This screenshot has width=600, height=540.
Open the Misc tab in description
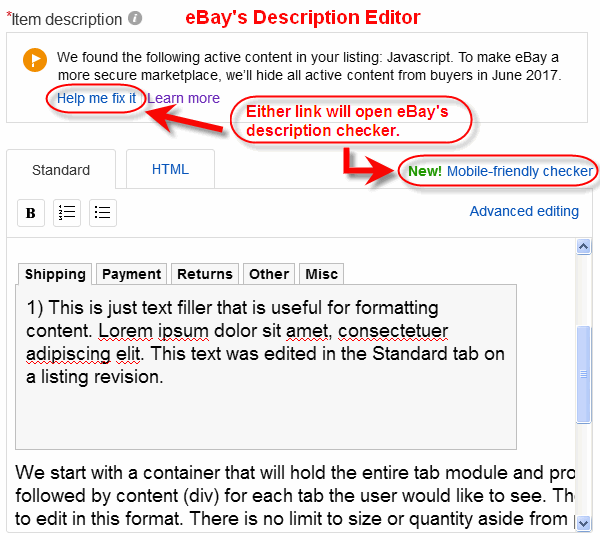(321, 274)
